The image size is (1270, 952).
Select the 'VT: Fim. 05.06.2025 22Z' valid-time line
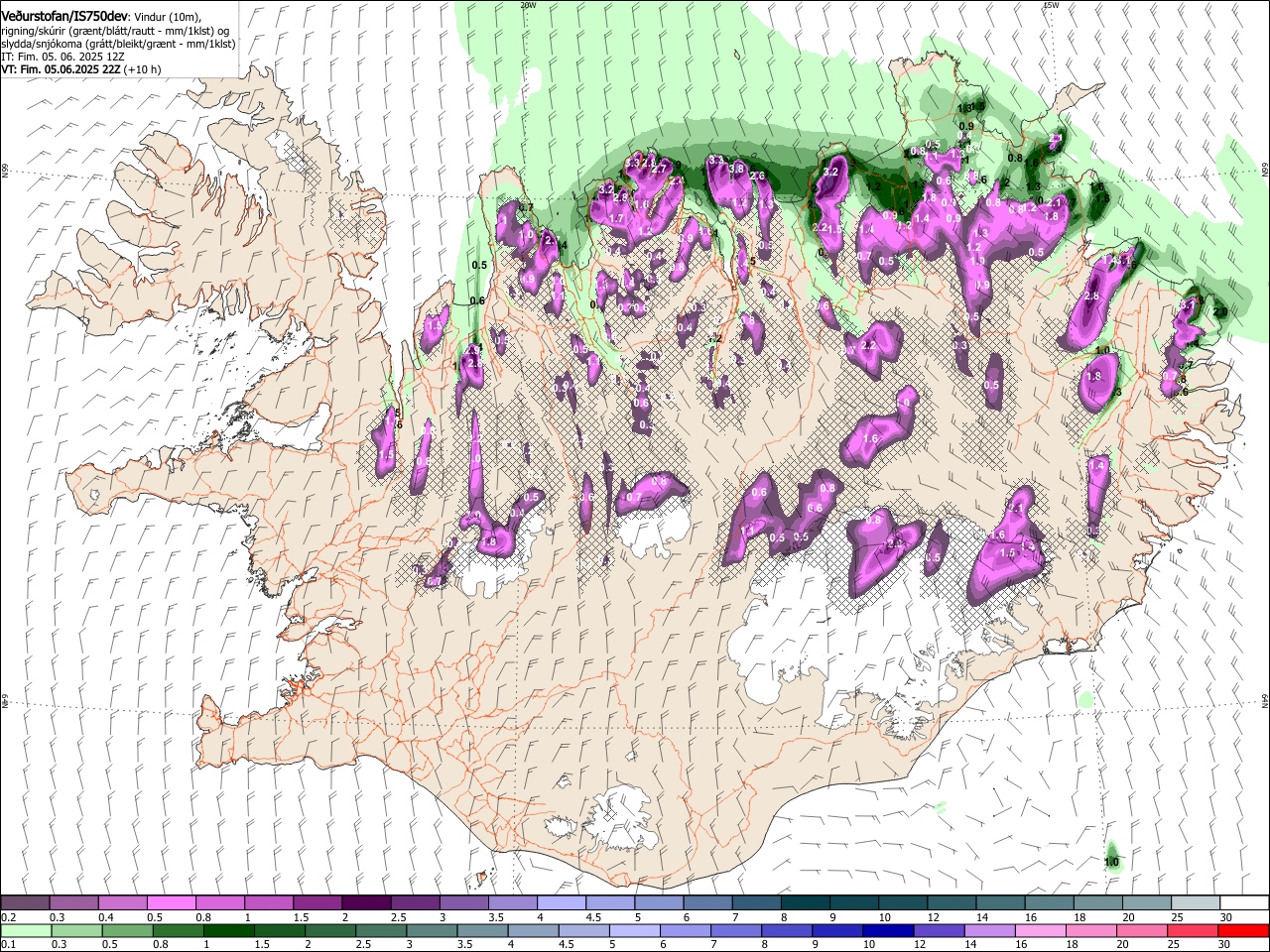click(81, 69)
